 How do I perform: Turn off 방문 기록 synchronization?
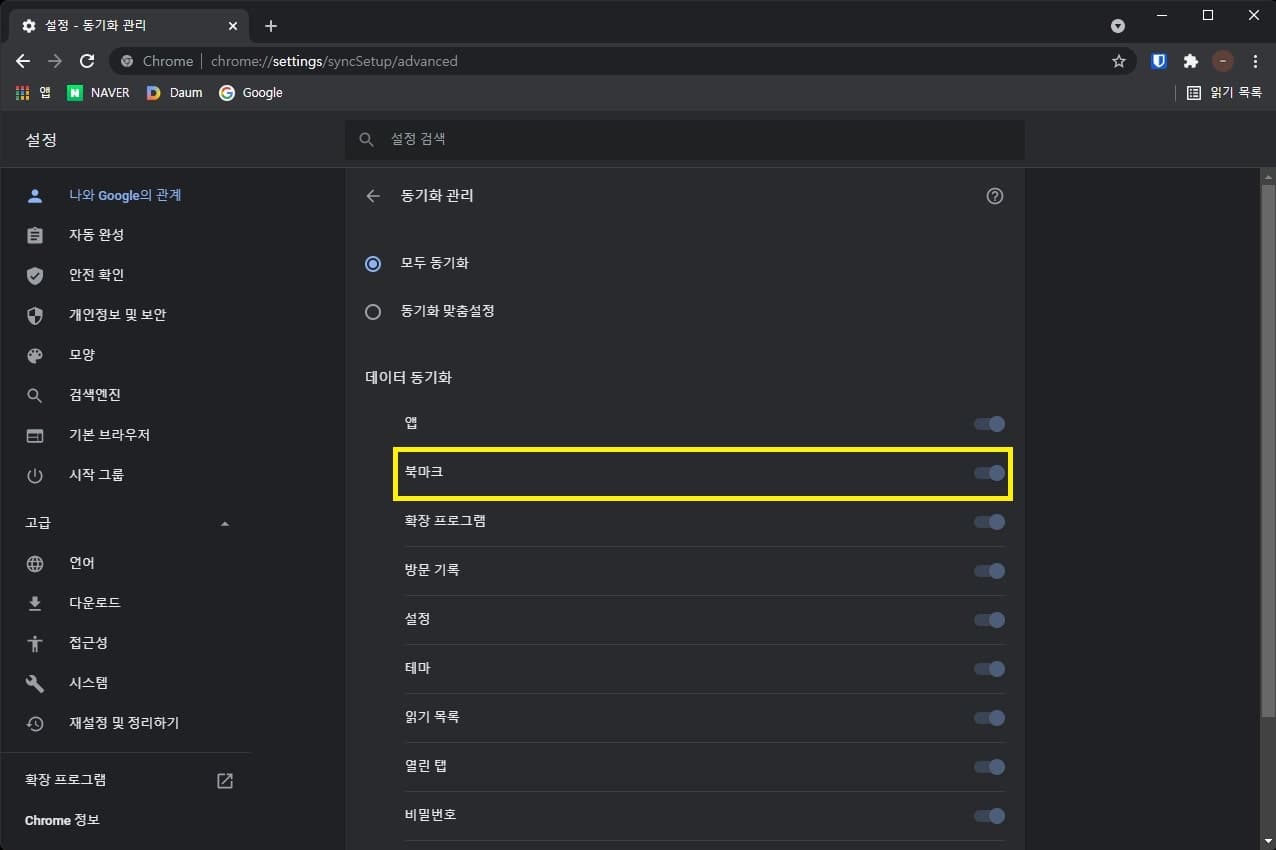tap(989, 571)
